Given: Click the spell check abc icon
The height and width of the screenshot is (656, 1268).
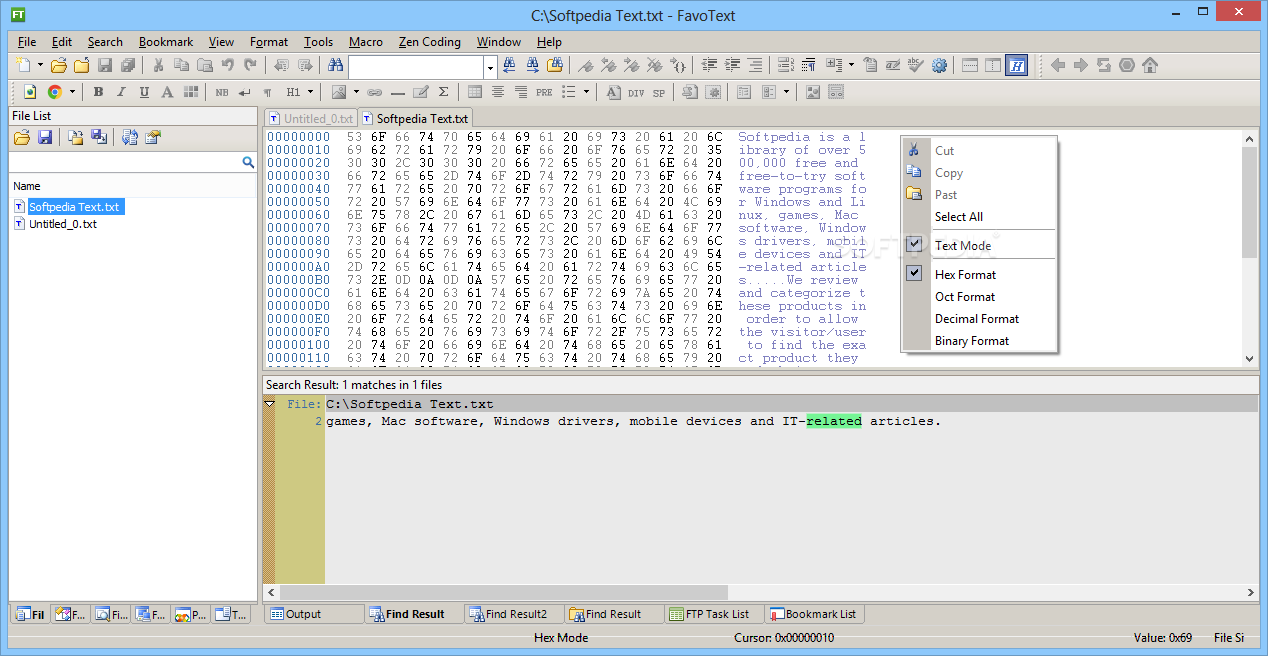Looking at the screenshot, I should pyautogui.click(x=915, y=65).
